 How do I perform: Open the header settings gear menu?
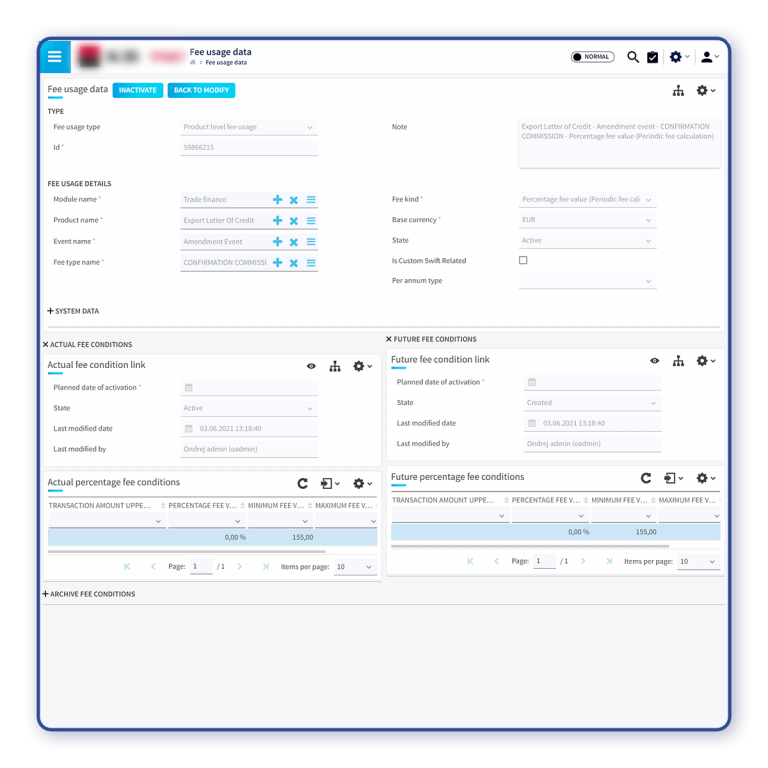678,57
